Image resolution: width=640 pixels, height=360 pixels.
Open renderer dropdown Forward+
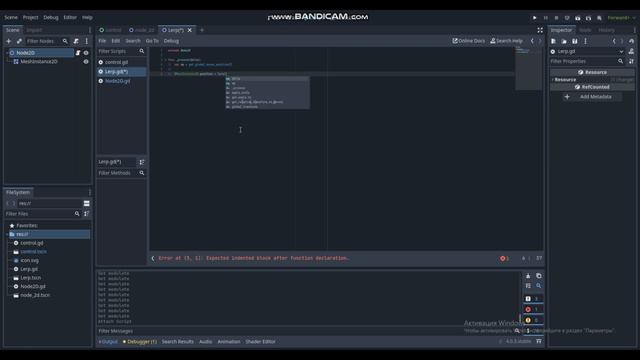[x=621, y=18]
